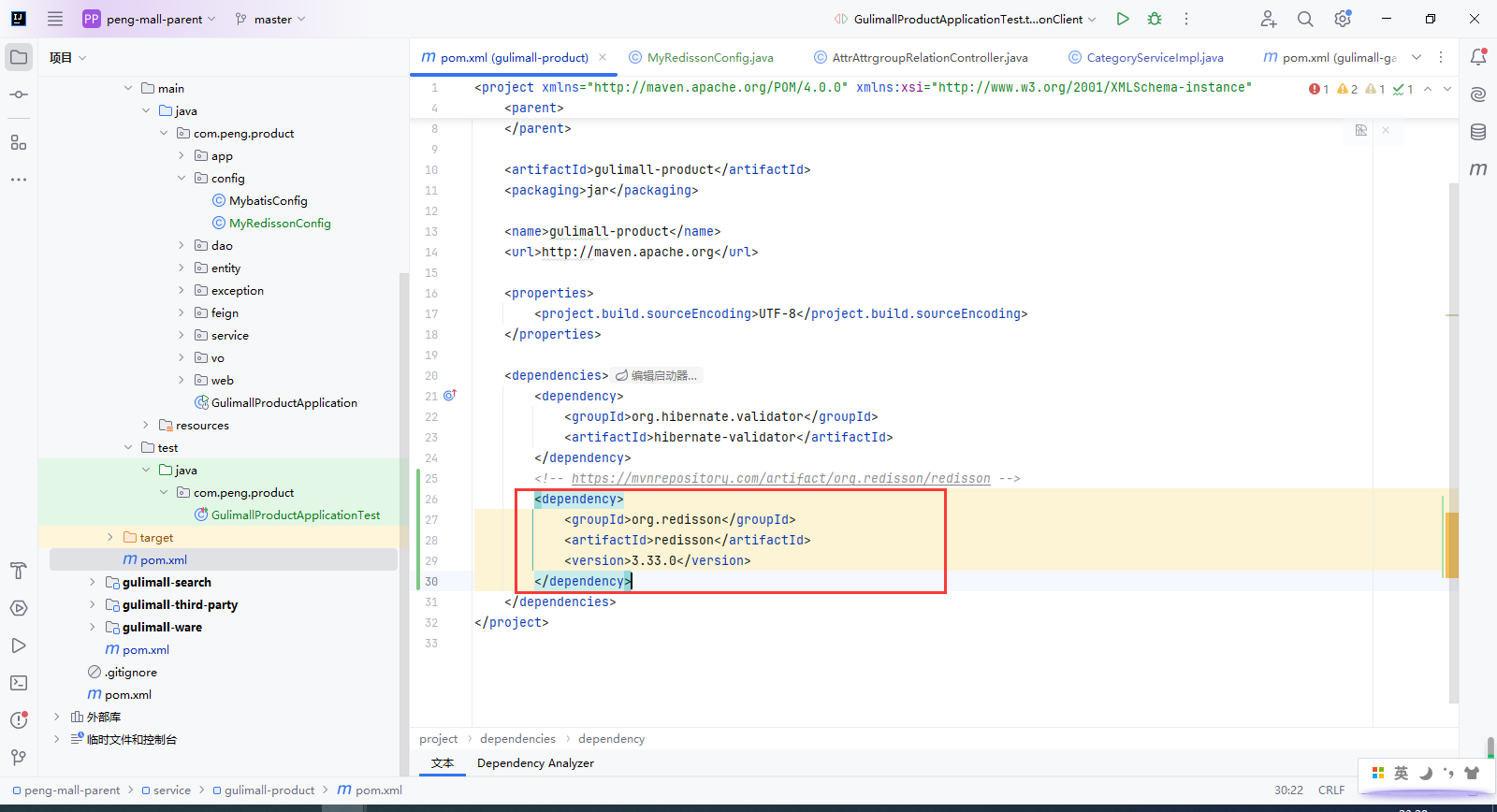
Task: Open IDE settings gear
Action: [x=1343, y=19]
